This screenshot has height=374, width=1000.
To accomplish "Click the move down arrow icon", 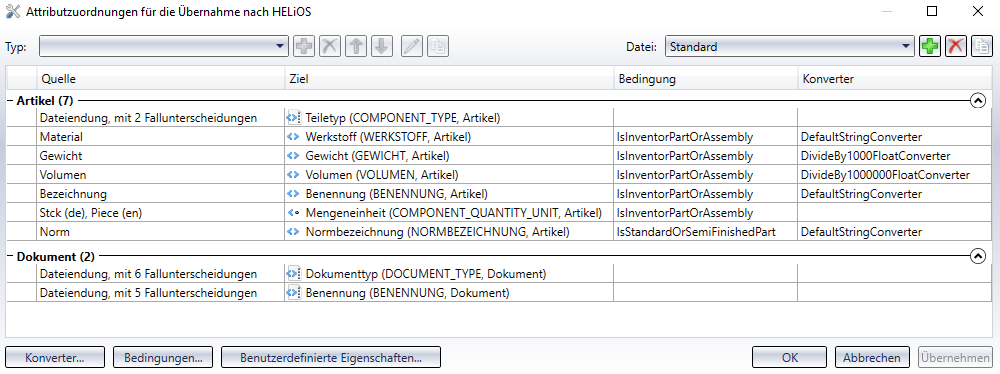I will point(381,47).
